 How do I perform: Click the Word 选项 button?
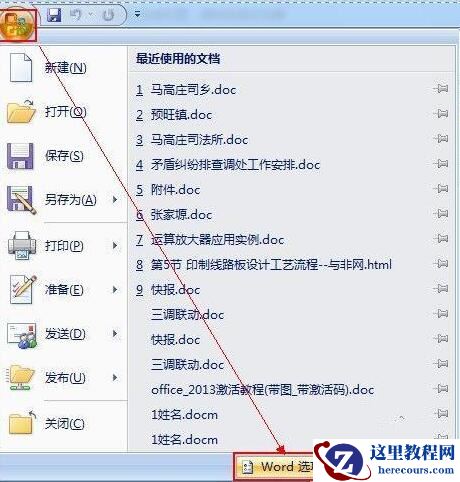[x=275, y=467]
